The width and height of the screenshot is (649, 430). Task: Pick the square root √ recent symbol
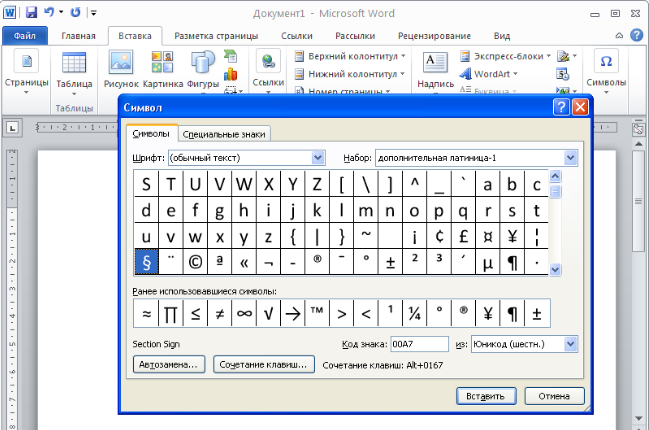click(x=269, y=313)
